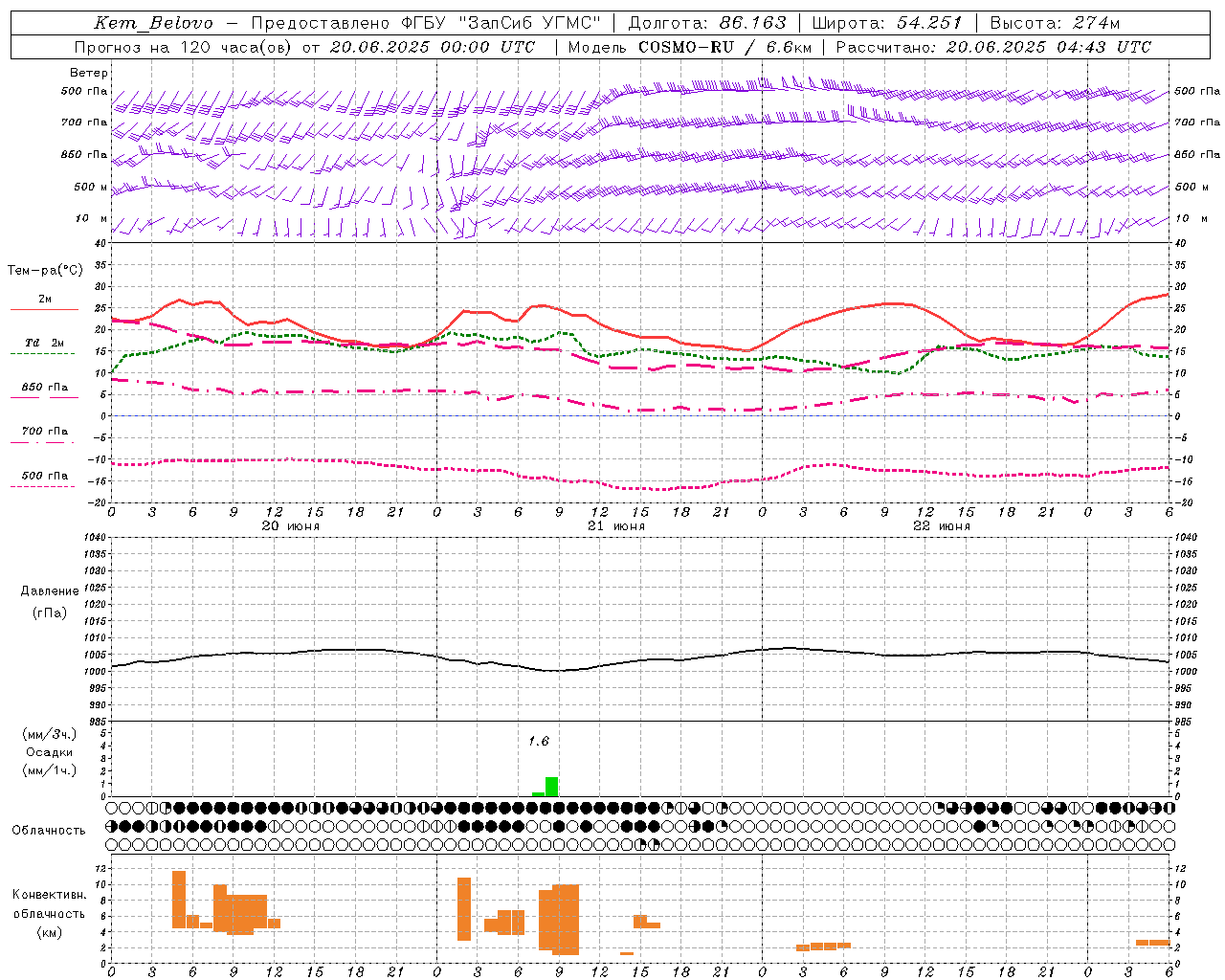
Task: Click the 21 июня date label
Action: pyautogui.click(x=616, y=525)
